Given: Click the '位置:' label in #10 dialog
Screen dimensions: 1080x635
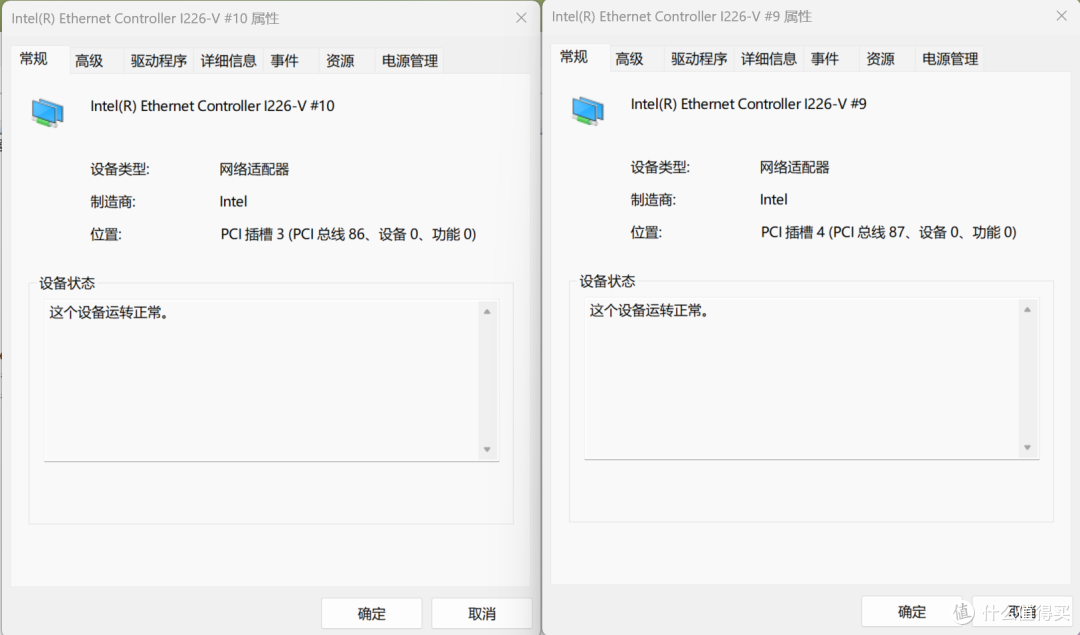Looking at the screenshot, I should click(105, 234).
